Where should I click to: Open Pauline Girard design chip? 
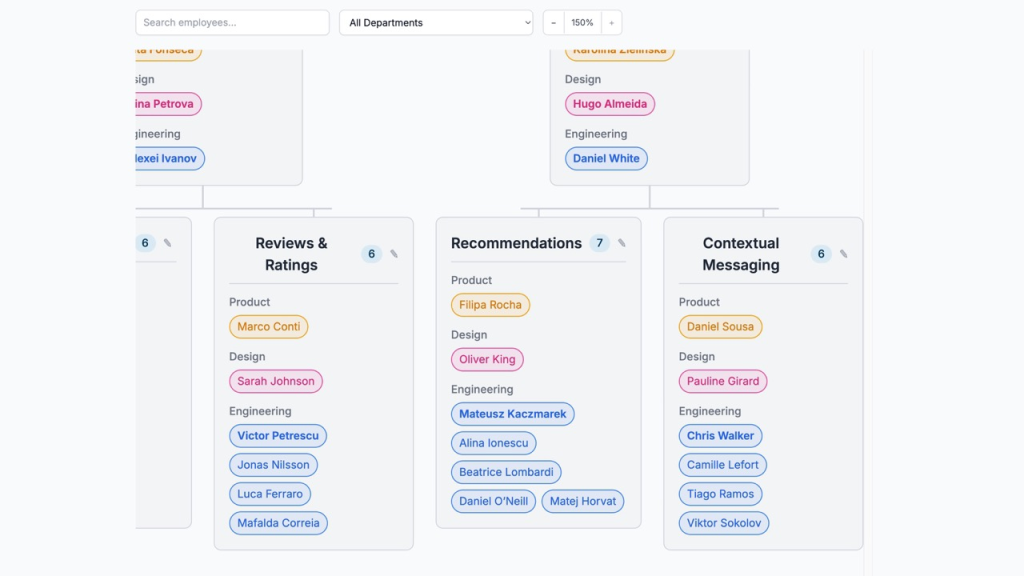[x=722, y=381]
